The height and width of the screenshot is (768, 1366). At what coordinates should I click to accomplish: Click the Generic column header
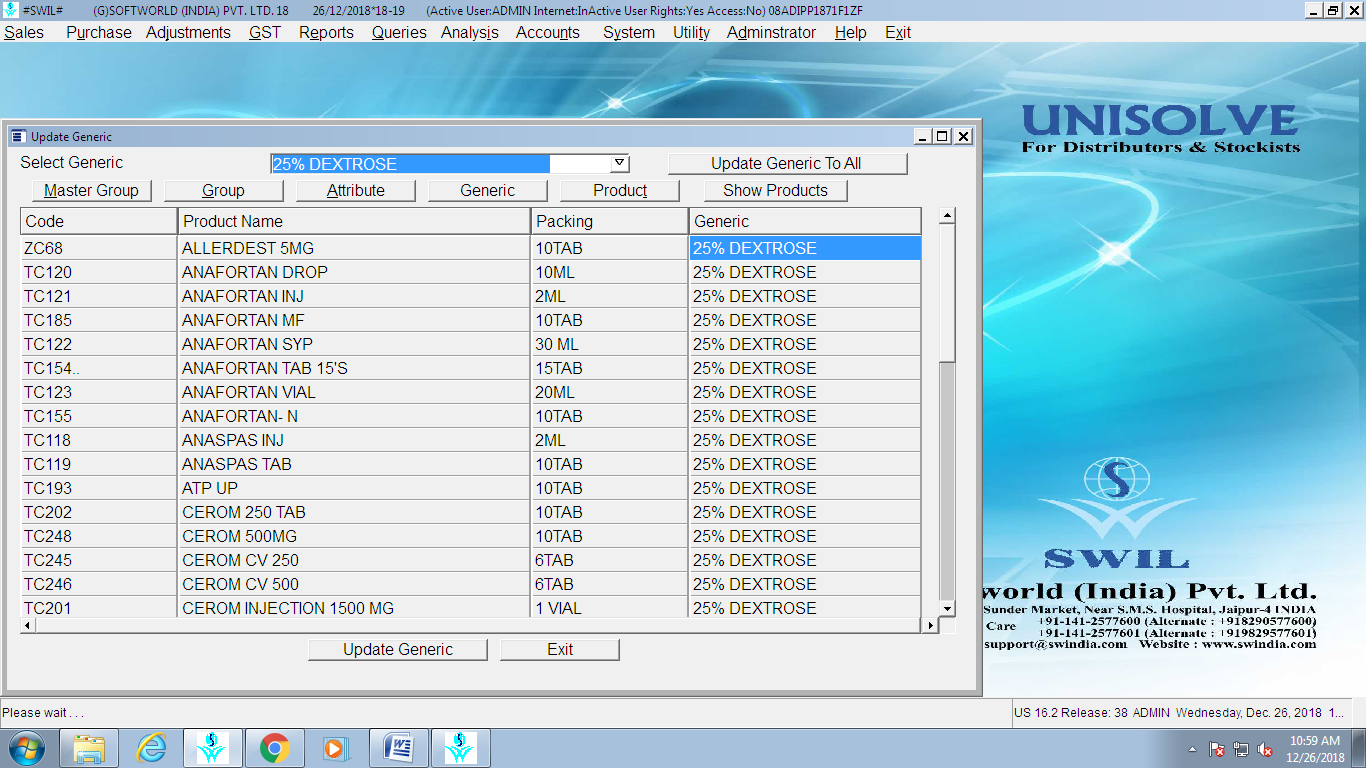pyautogui.click(x=805, y=221)
